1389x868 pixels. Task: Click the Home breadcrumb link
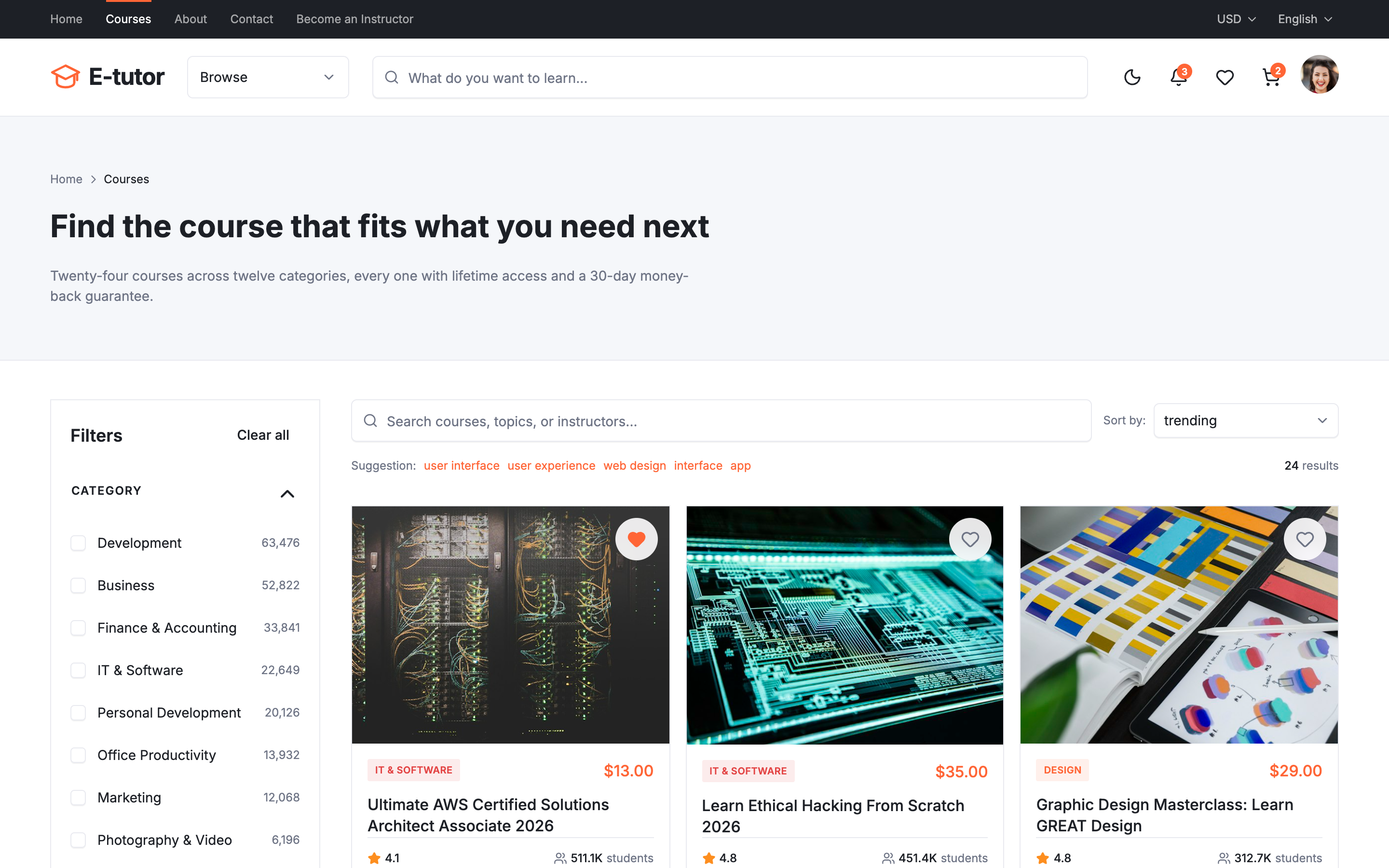(x=66, y=179)
